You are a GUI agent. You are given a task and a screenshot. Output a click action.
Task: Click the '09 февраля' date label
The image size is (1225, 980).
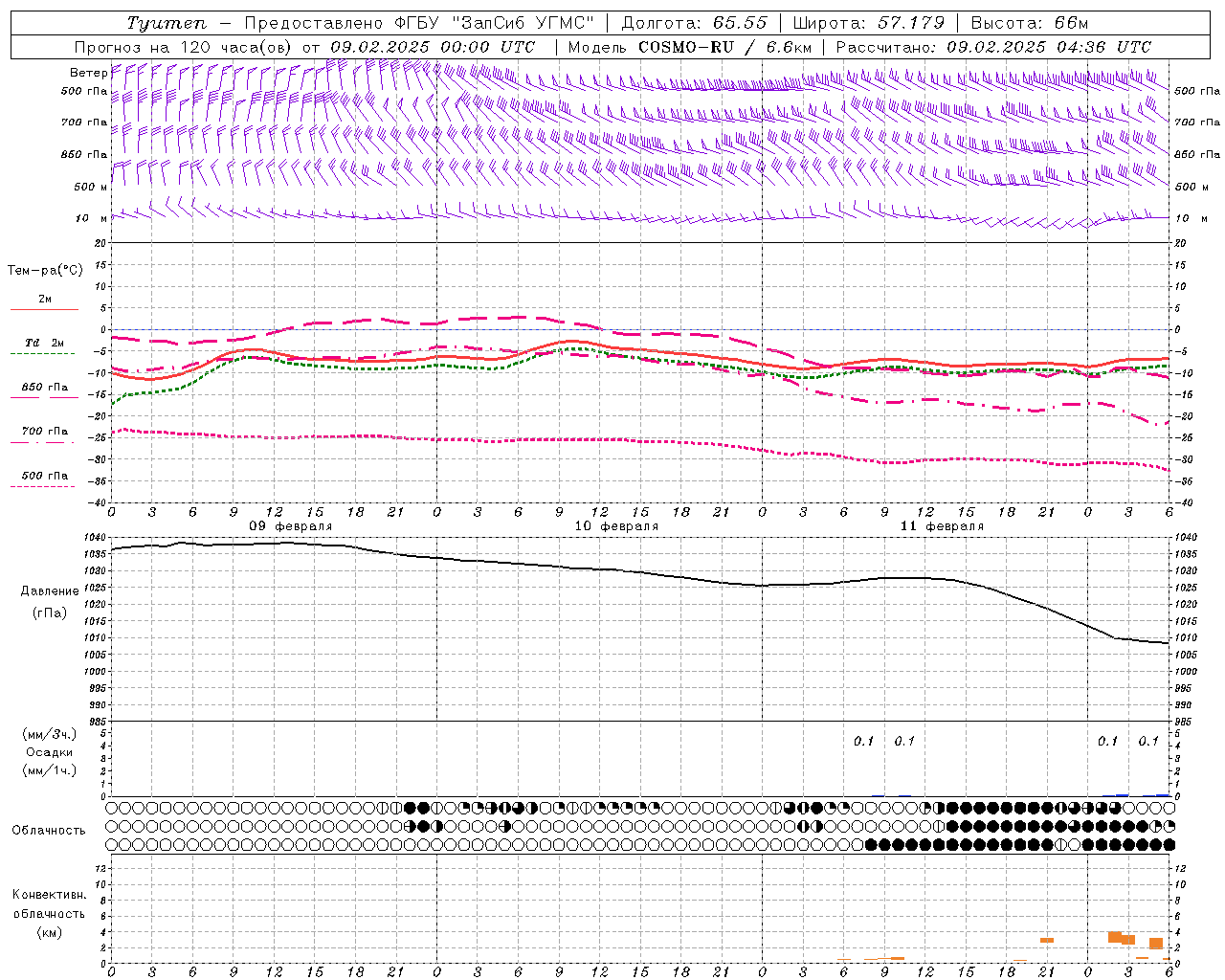tap(290, 526)
